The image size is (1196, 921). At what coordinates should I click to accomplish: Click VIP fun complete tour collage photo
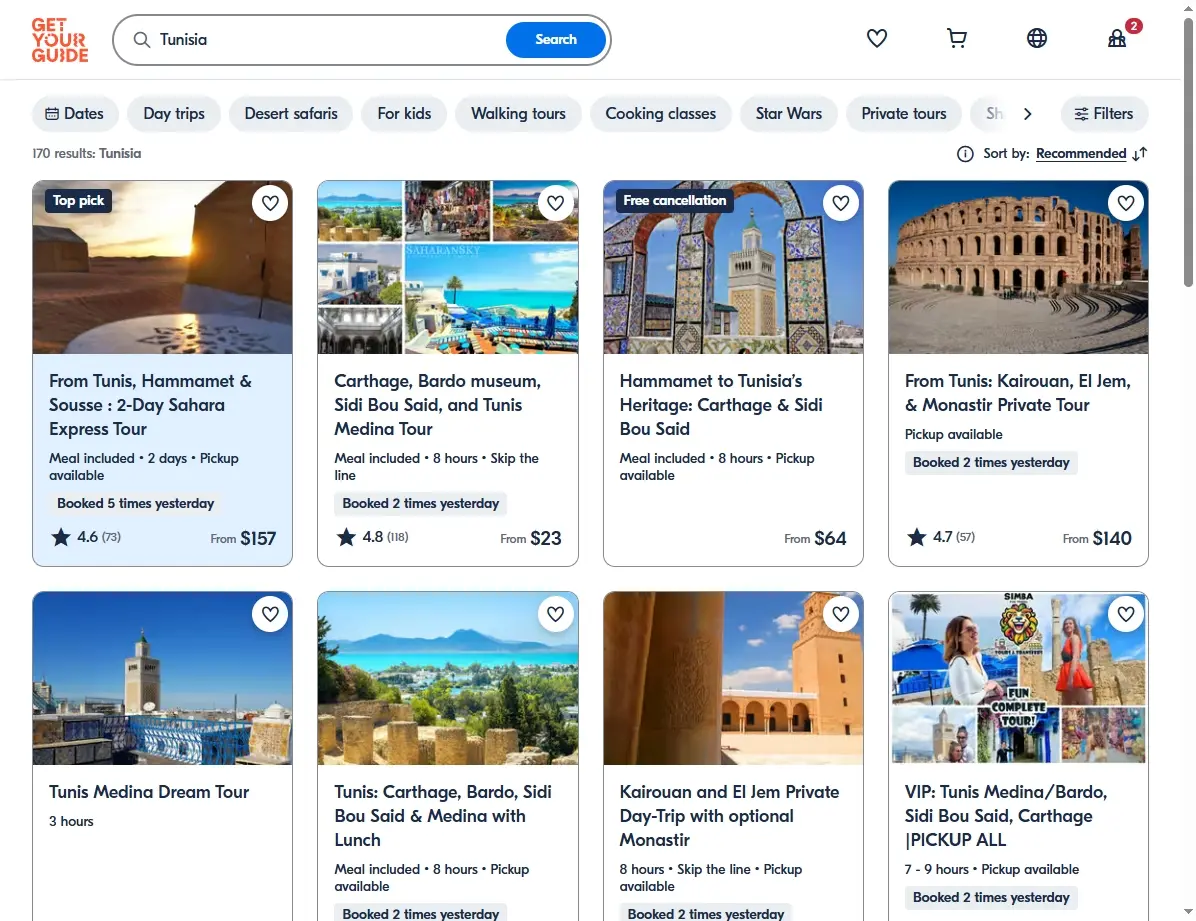click(x=1018, y=678)
